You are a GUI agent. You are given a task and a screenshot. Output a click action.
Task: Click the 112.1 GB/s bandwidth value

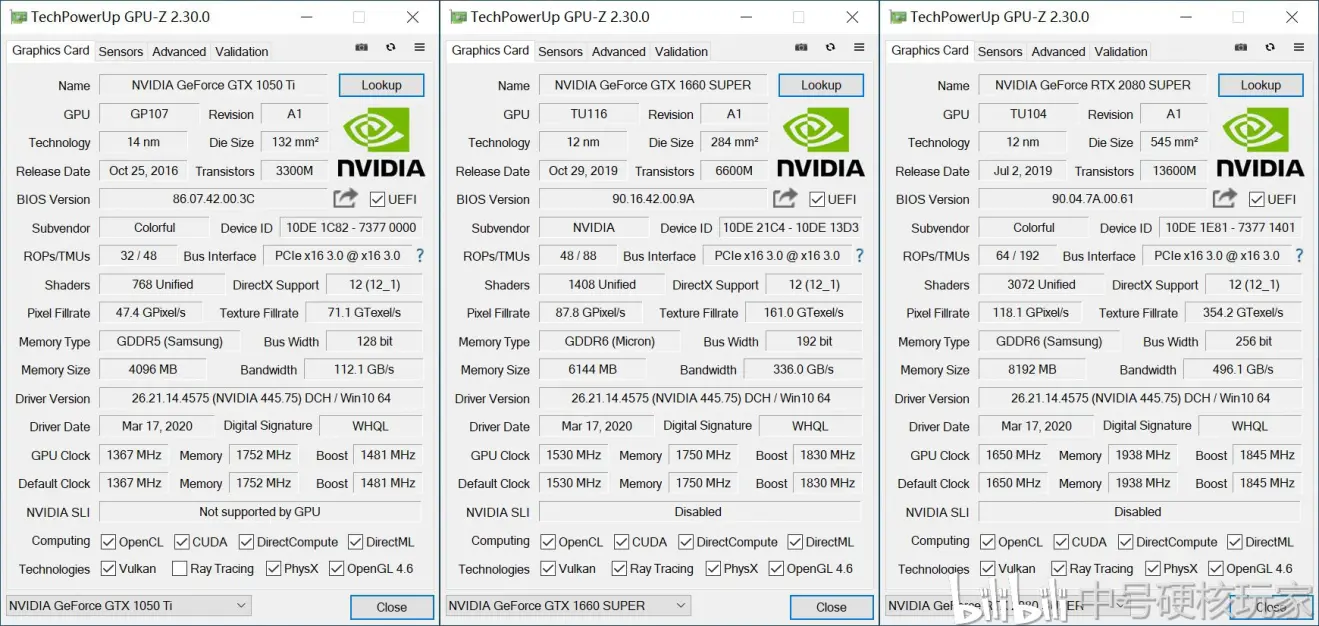pos(364,369)
